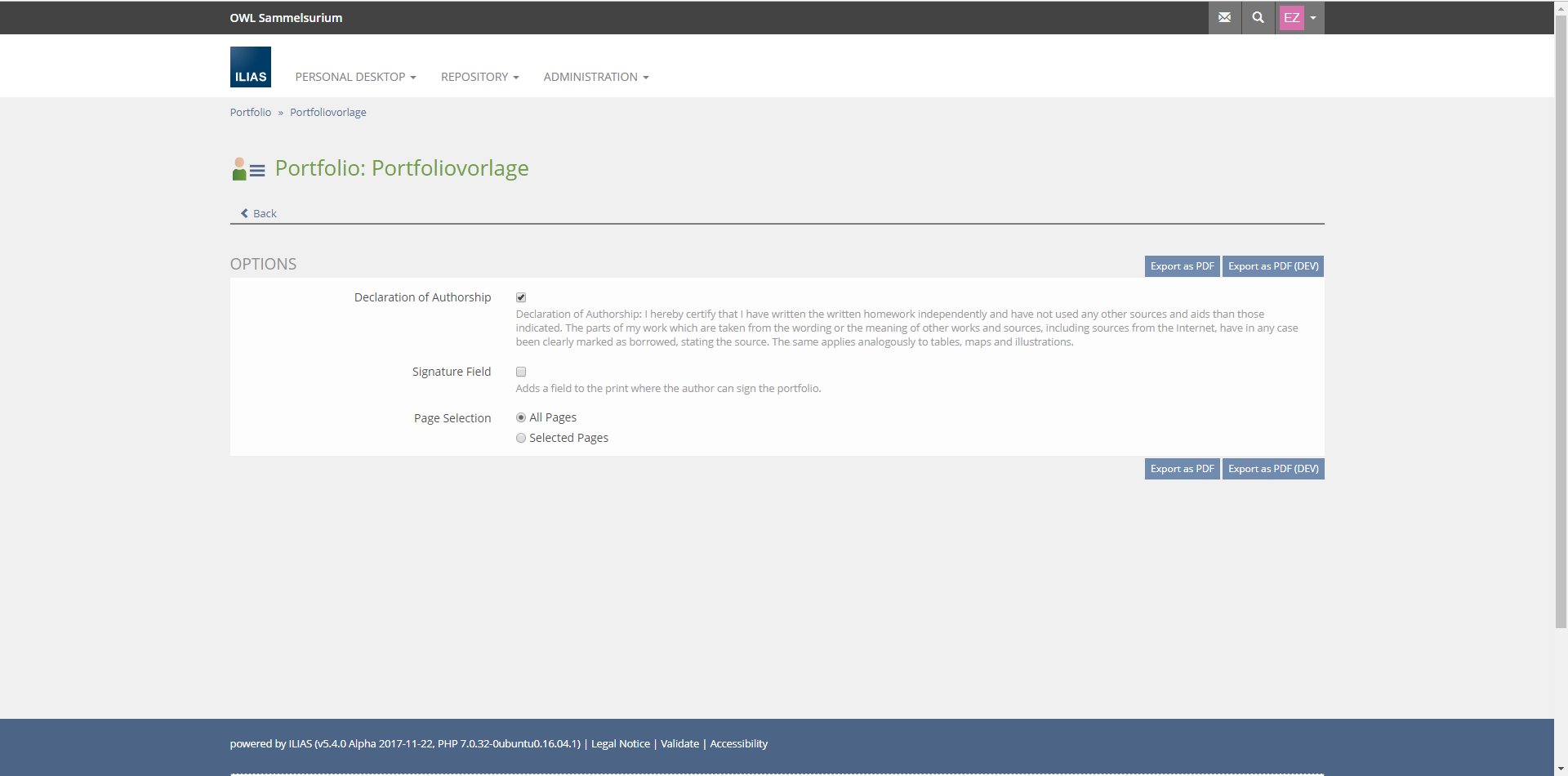
Task: Expand the Administration menu
Action: pyautogui.click(x=595, y=77)
